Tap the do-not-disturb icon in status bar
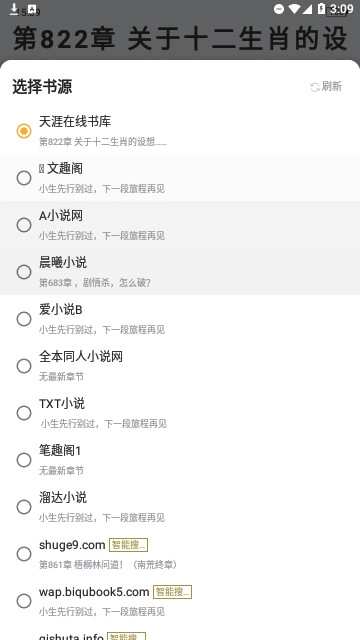 [x=279, y=9]
